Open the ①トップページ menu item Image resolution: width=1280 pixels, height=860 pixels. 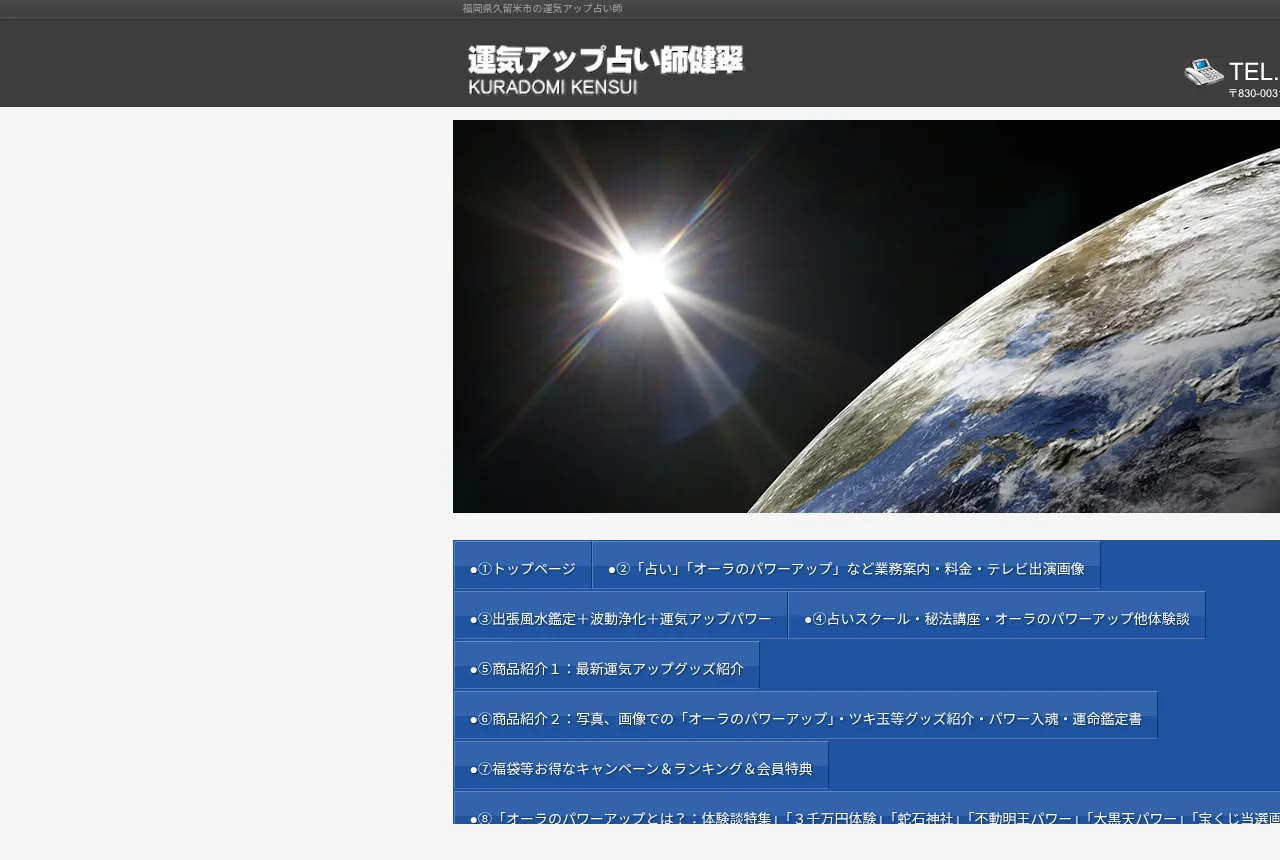(523, 566)
